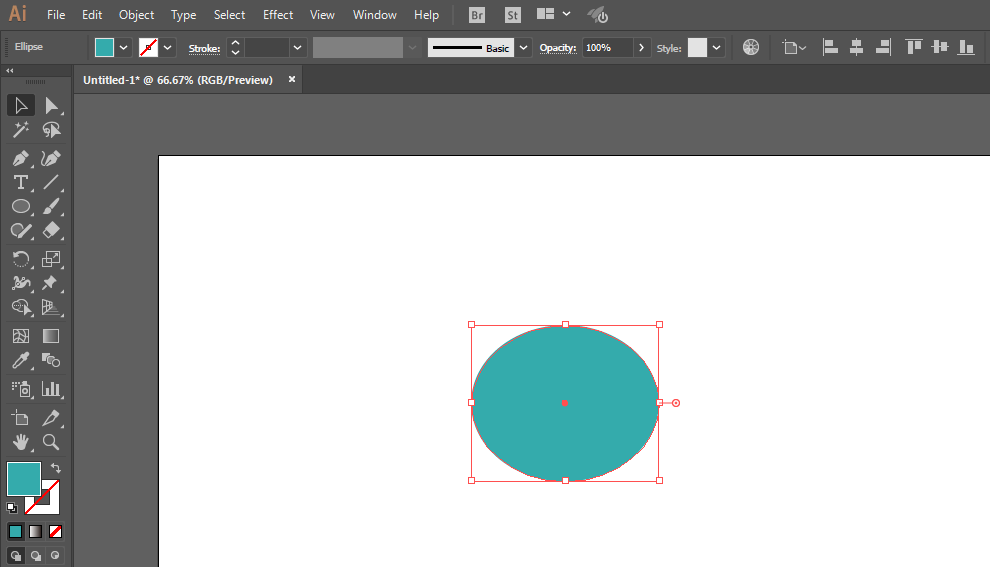Set paint mode to Gradient
This screenshot has height=567, width=990.
(35, 532)
